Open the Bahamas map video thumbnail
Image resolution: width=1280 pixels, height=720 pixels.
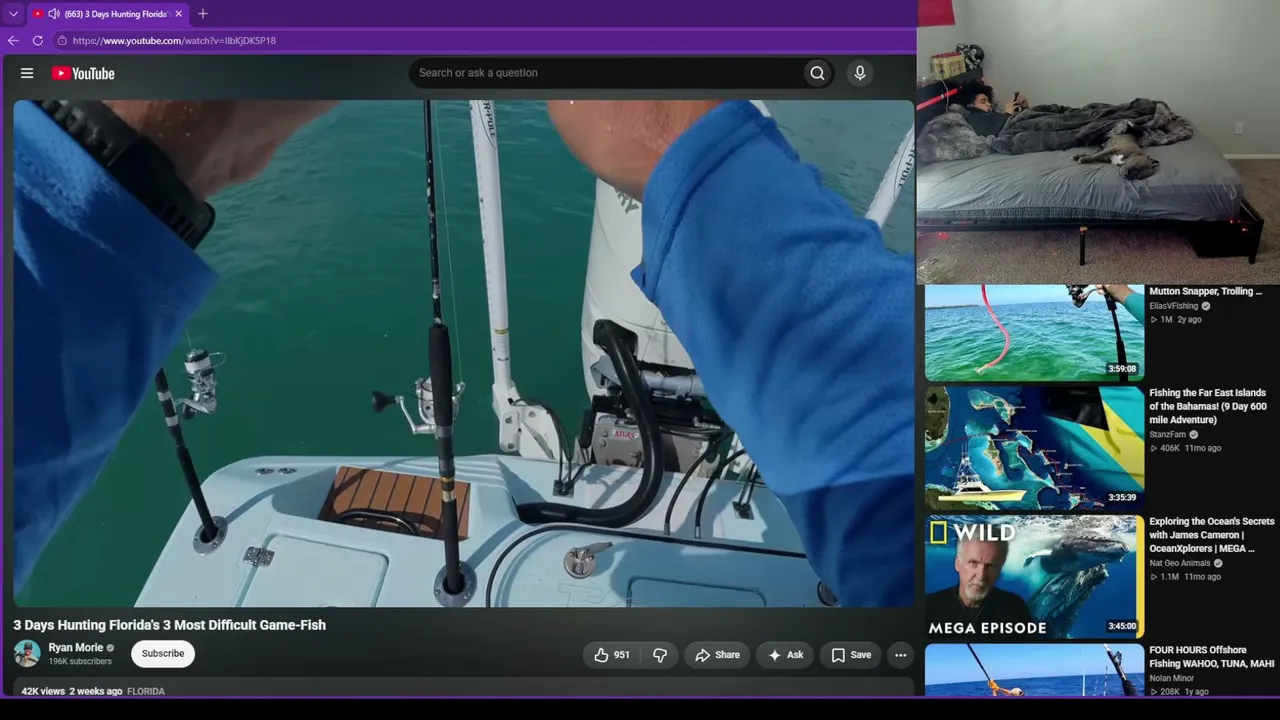click(x=1034, y=448)
